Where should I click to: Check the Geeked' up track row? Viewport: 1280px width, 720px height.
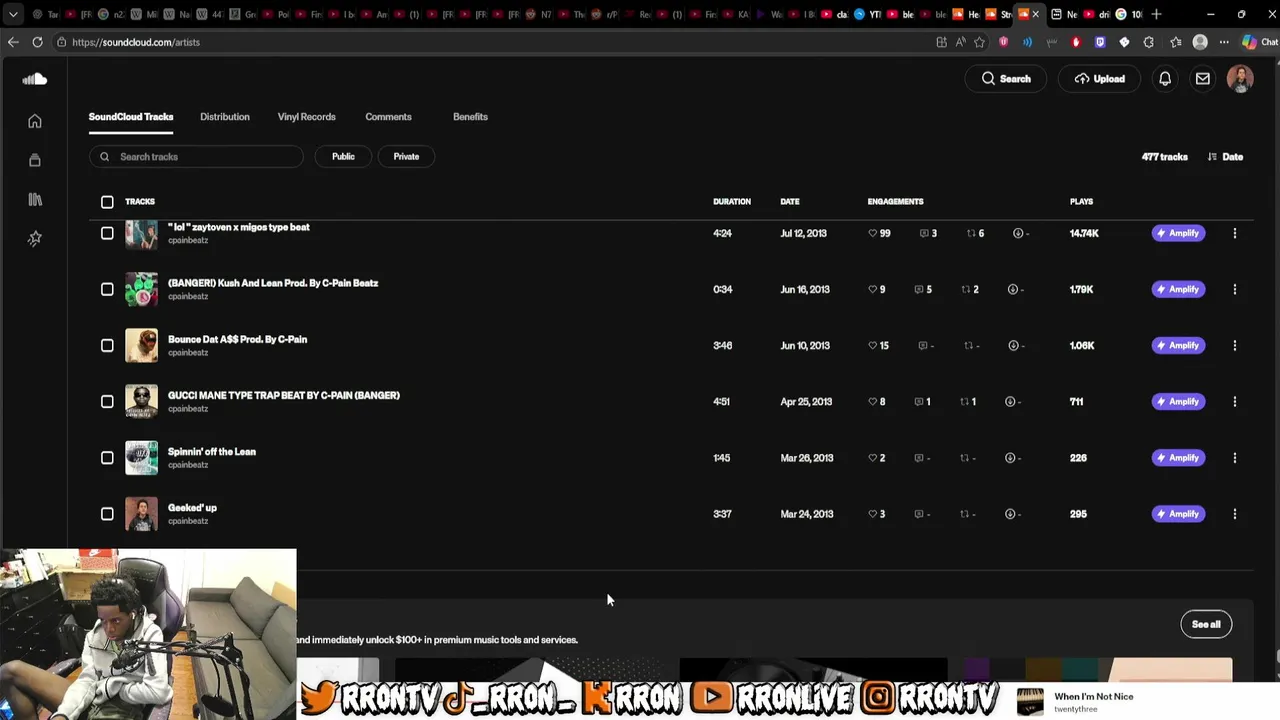[x=107, y=514]
